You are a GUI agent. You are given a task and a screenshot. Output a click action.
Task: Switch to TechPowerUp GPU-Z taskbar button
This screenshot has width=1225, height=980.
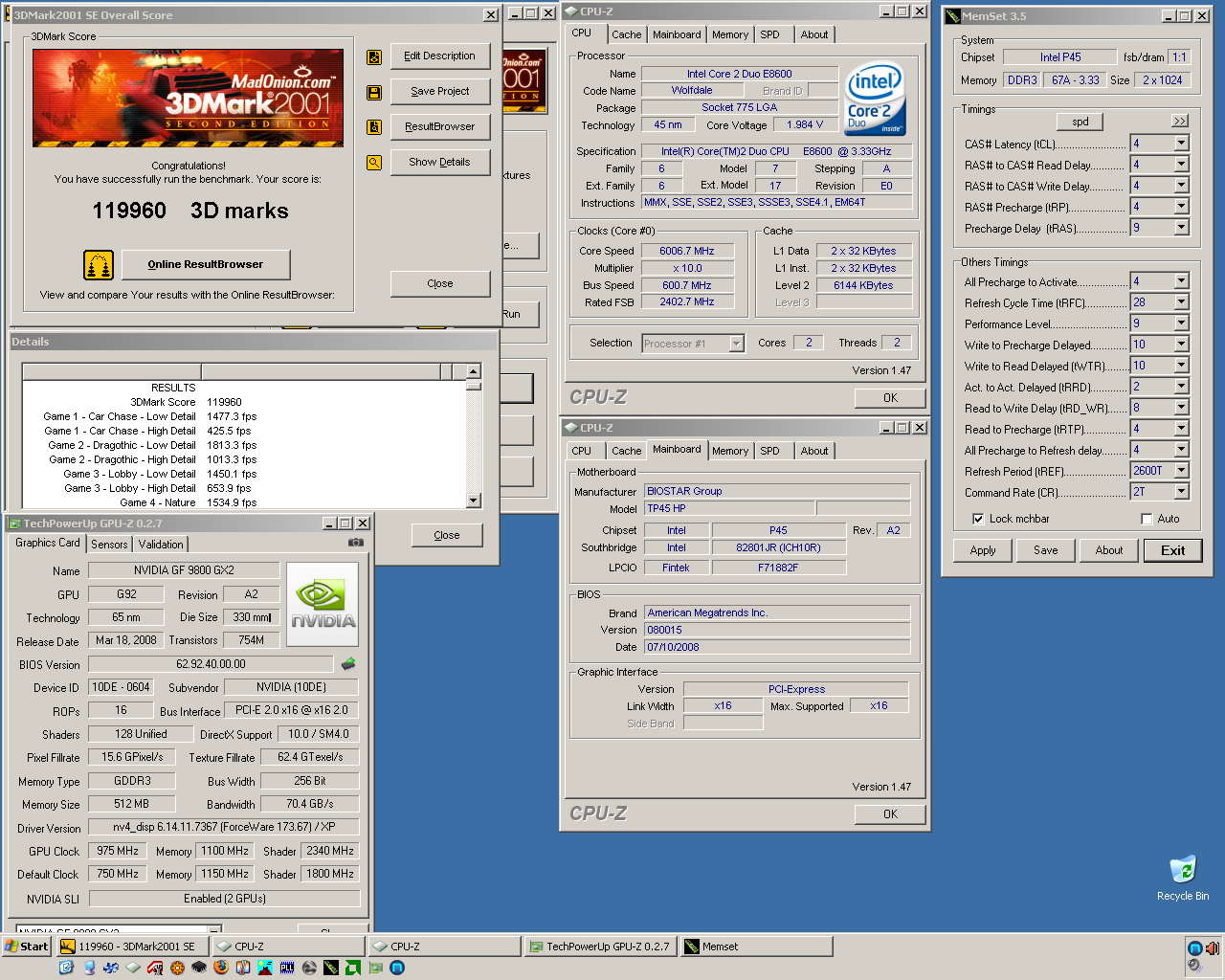599,947
